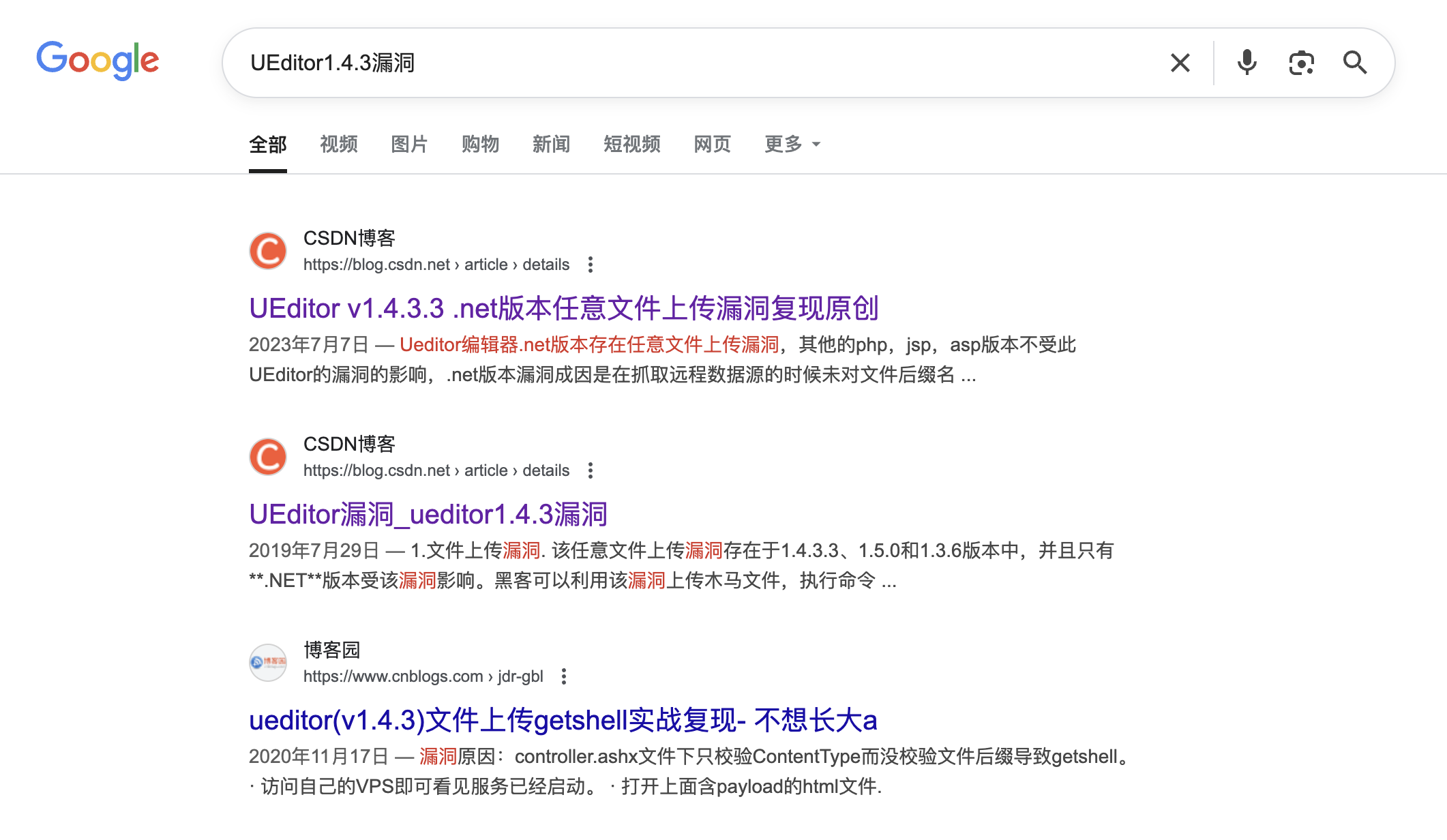Expand the 更多 dropdown
The height and width of the screenshot is (840, 1447).
click(x=792, y=145)
